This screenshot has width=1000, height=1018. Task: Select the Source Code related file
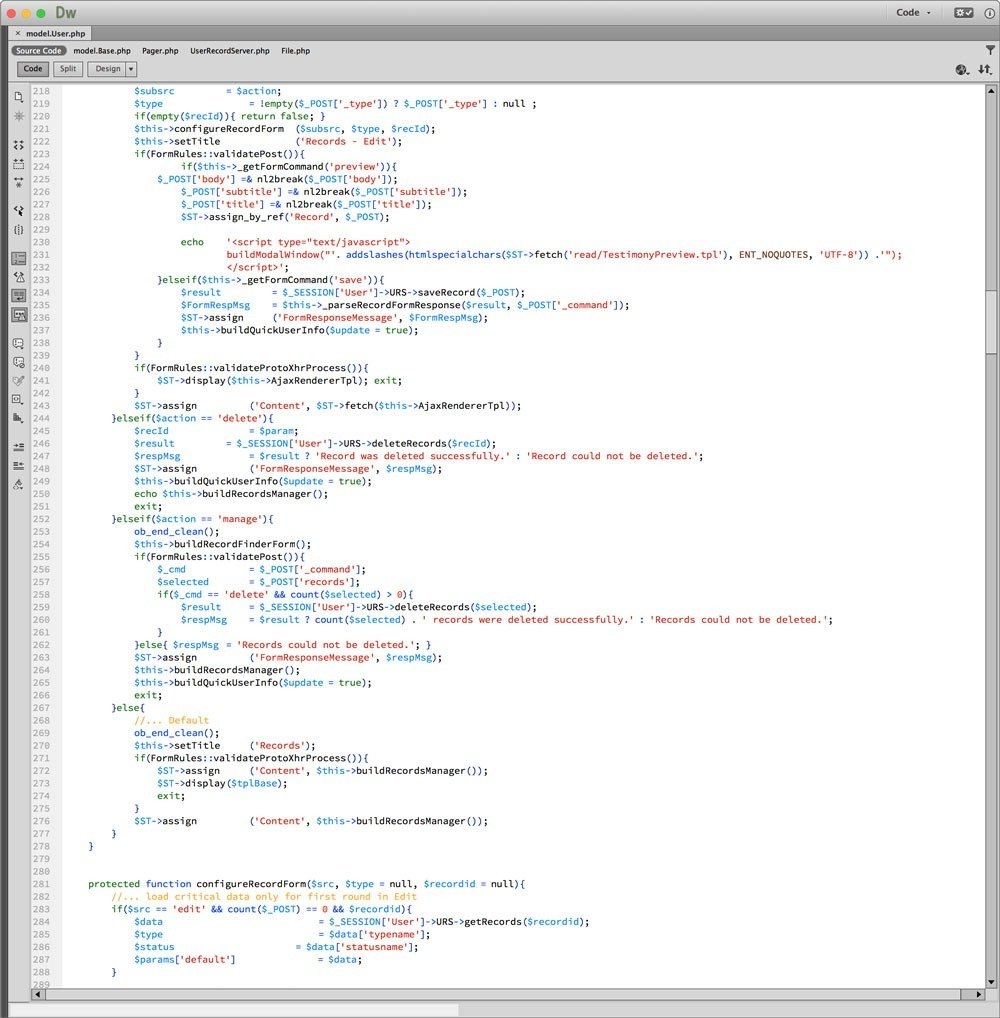(x=38, y=51)
